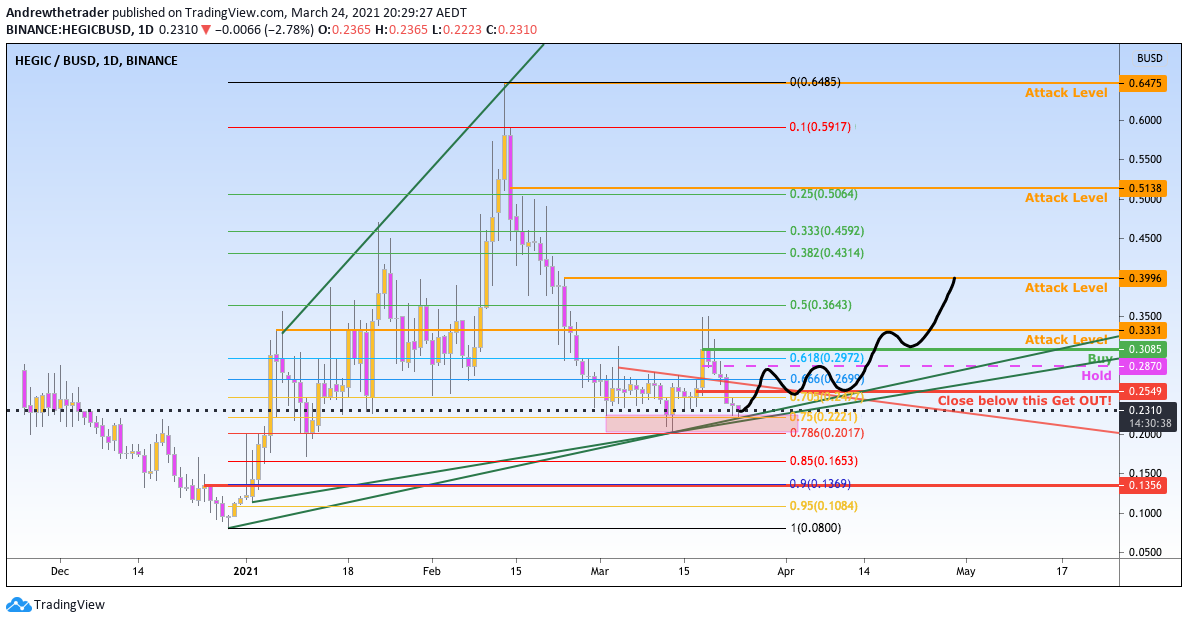Click the 14:30:38 countdown timer label
The image size is (1188, 623).
point(1149,424)
